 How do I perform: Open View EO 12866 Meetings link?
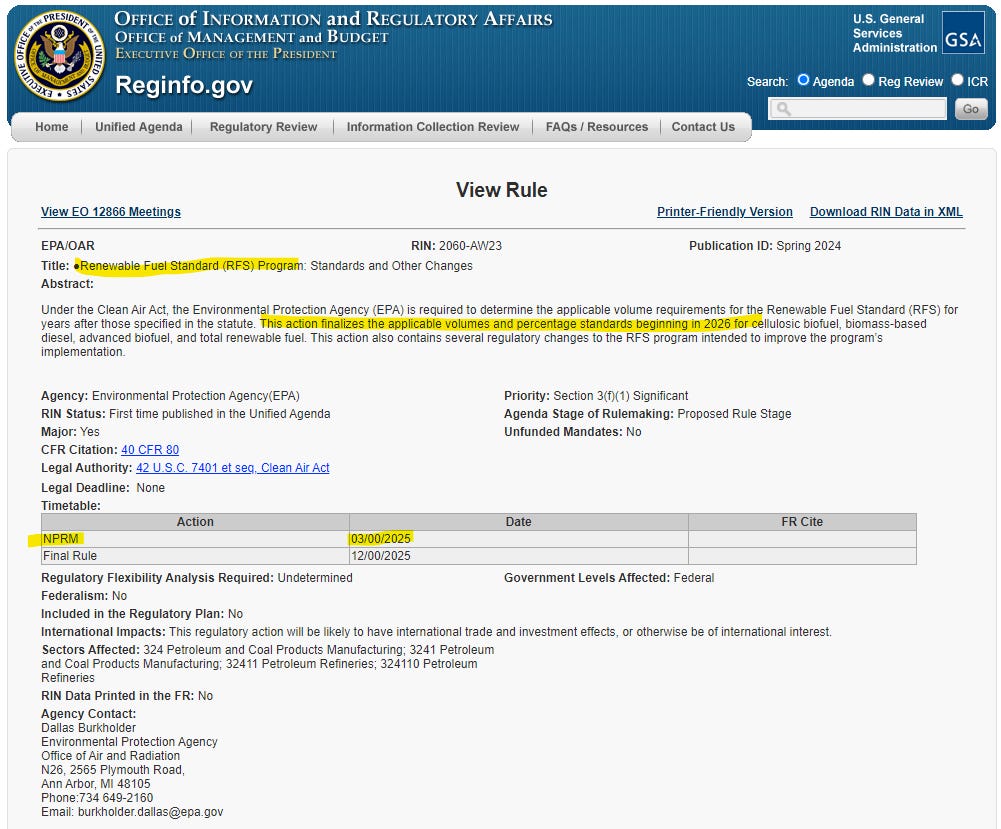click(x=110, y=212)
